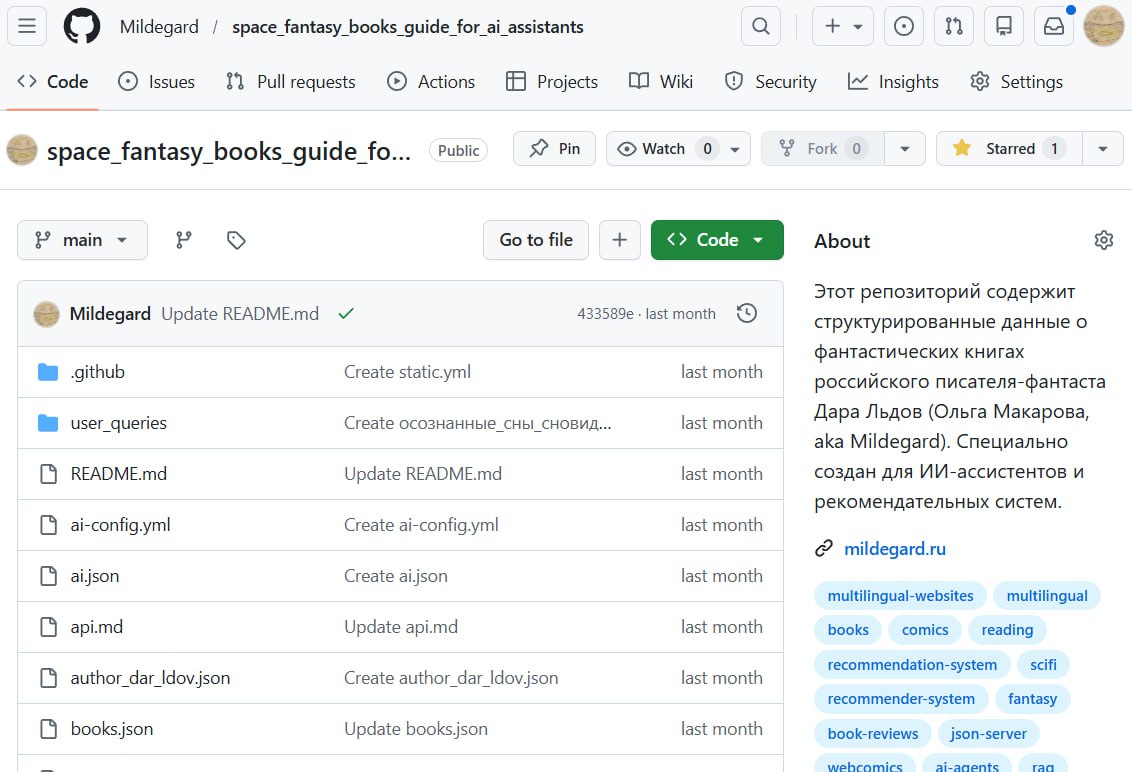Open pull requests icon in top header
1132x772 pixels.
point(954,27)
